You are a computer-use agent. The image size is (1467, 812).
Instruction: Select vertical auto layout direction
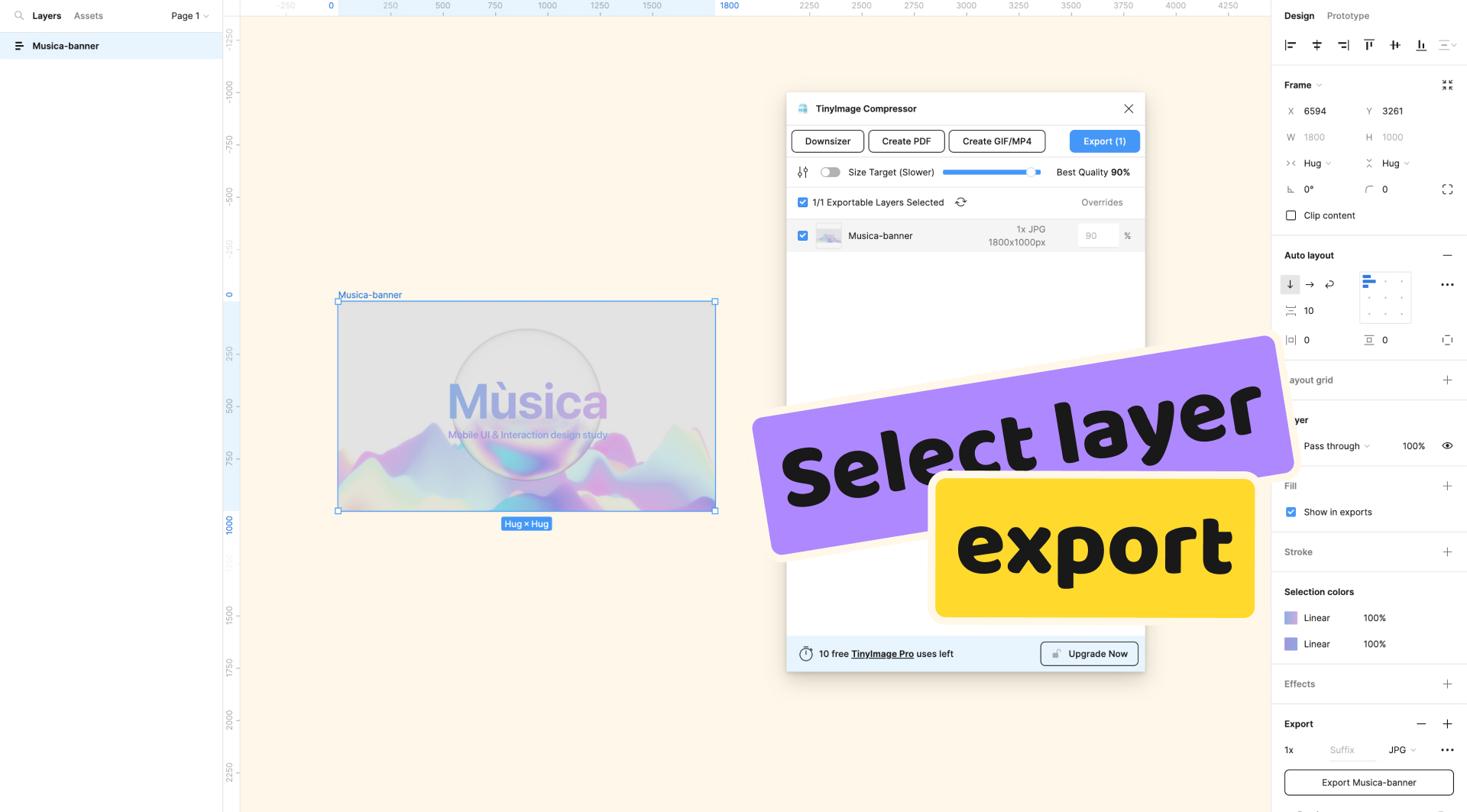(x=1290, y=284)
